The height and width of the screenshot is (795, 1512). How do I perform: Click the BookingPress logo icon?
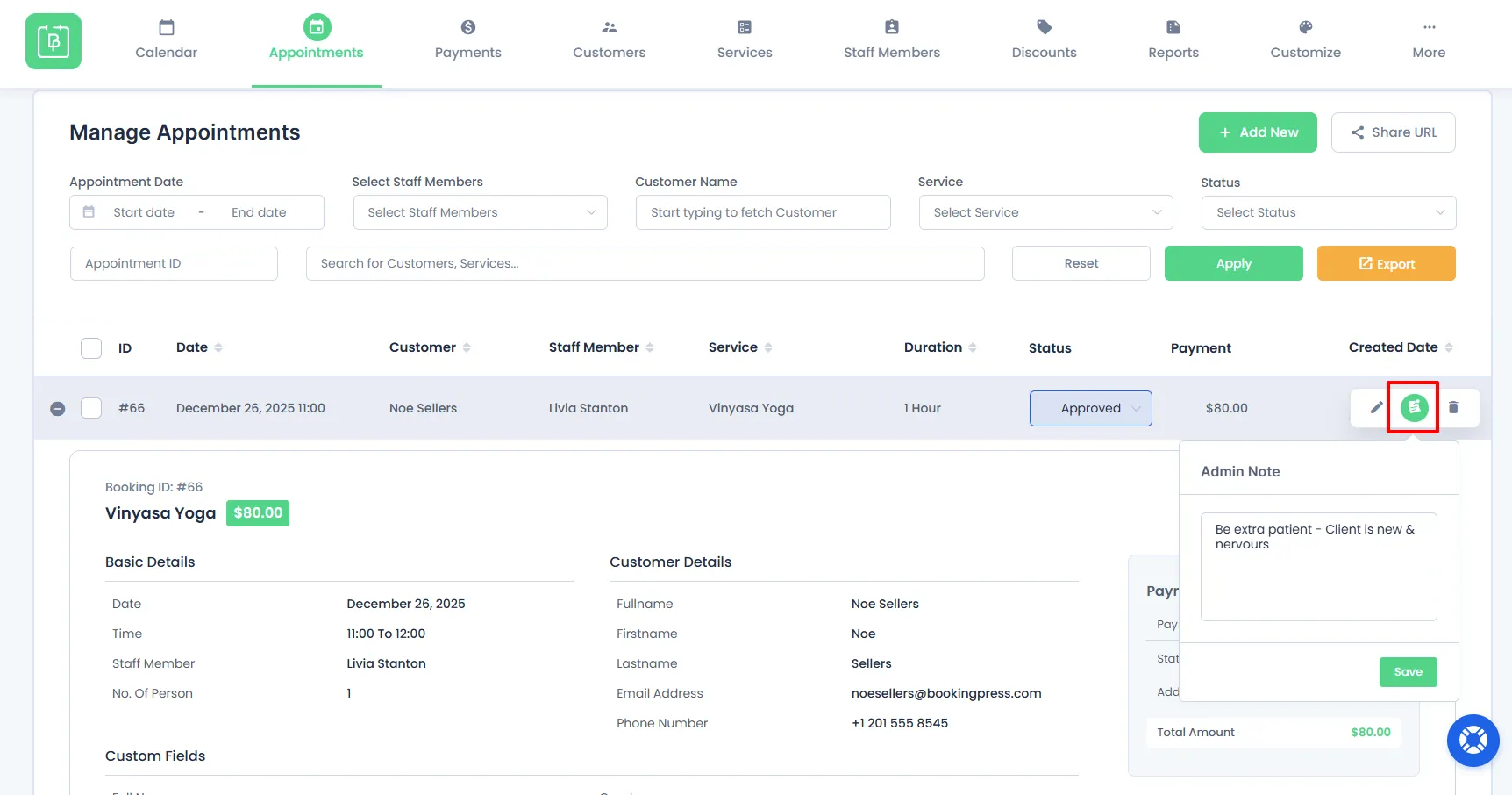click(x=53, y=41)
